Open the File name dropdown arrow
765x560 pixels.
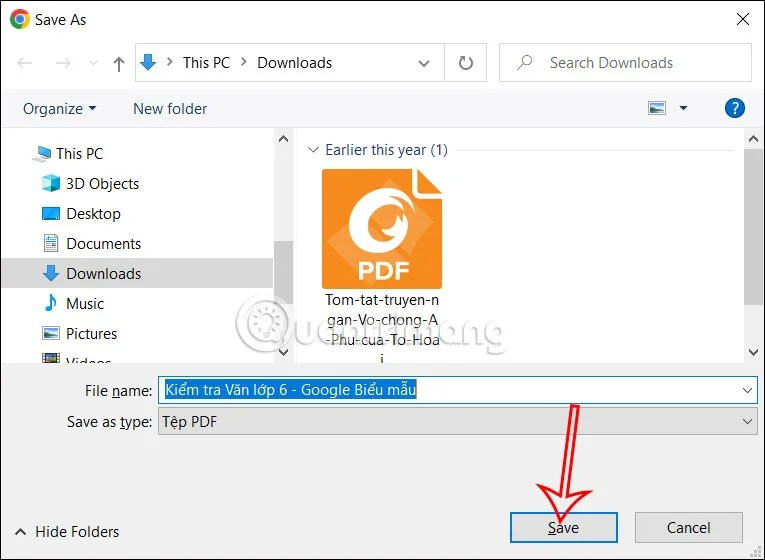coord(747,390)
